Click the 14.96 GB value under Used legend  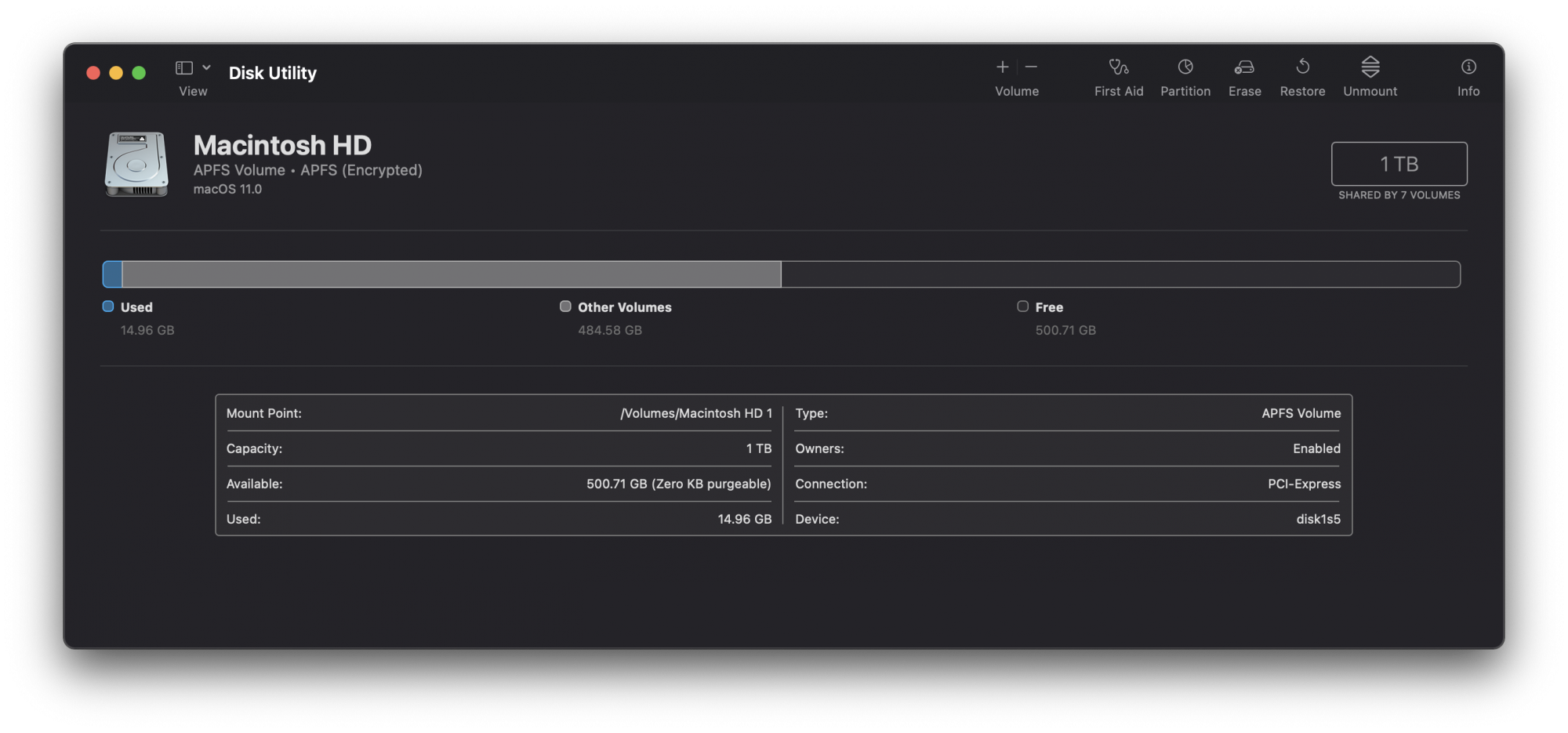[x=147, y=330]
